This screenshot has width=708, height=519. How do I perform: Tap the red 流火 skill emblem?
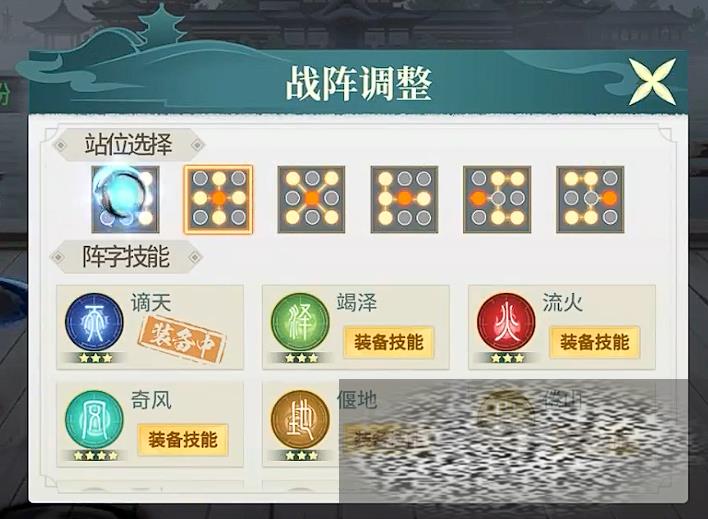point(506,322)
